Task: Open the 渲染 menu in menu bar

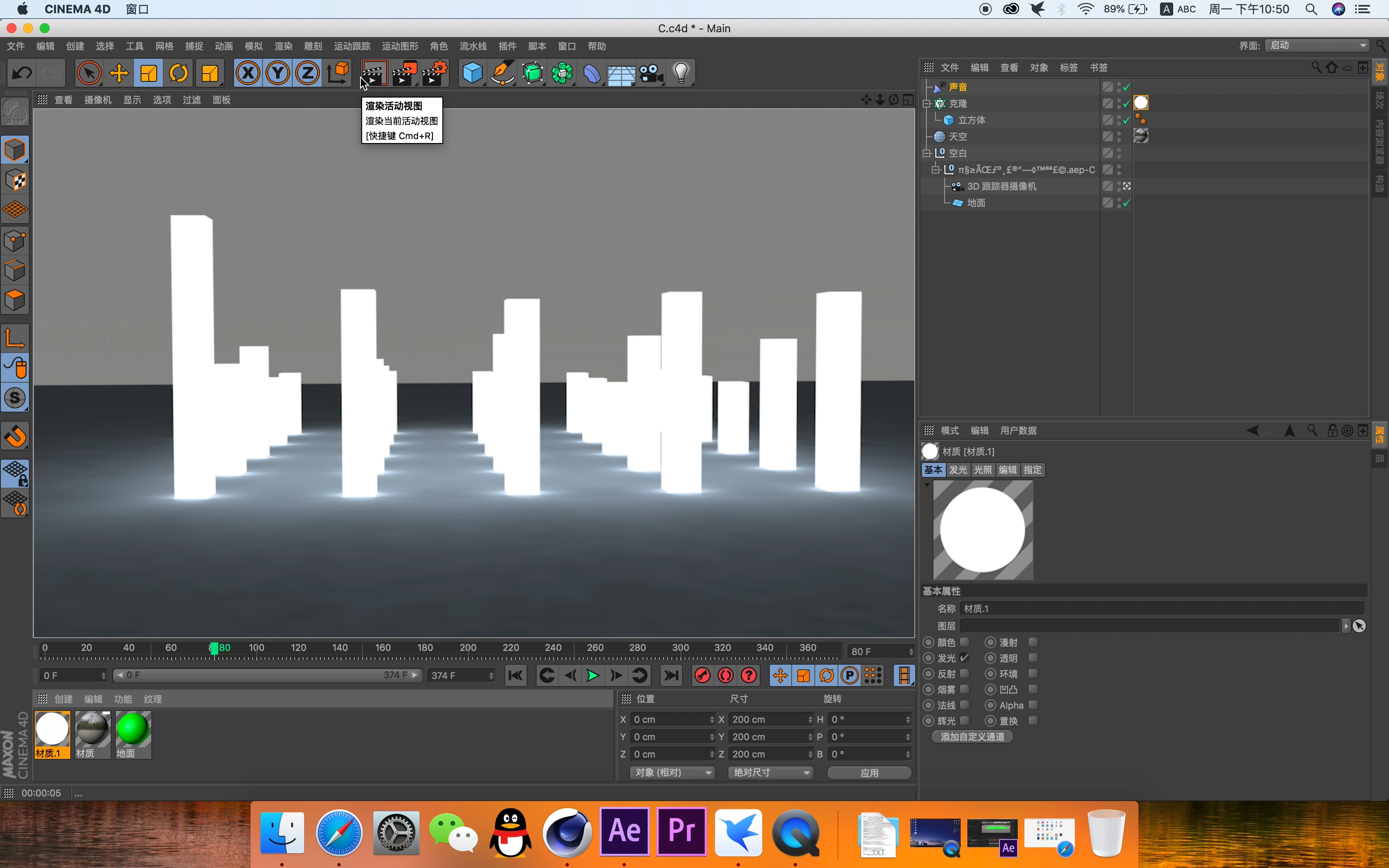Action: [283, 46]
